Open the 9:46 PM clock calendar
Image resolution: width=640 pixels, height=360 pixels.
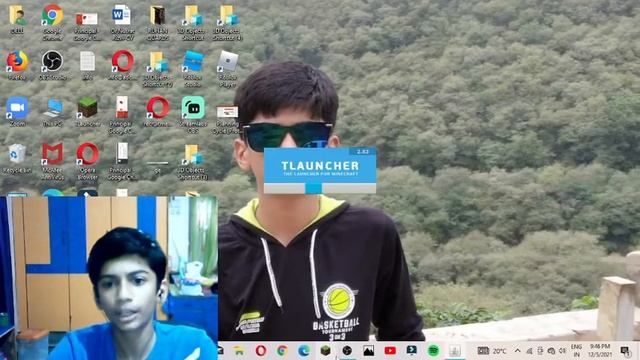click(x=600, y=351)
